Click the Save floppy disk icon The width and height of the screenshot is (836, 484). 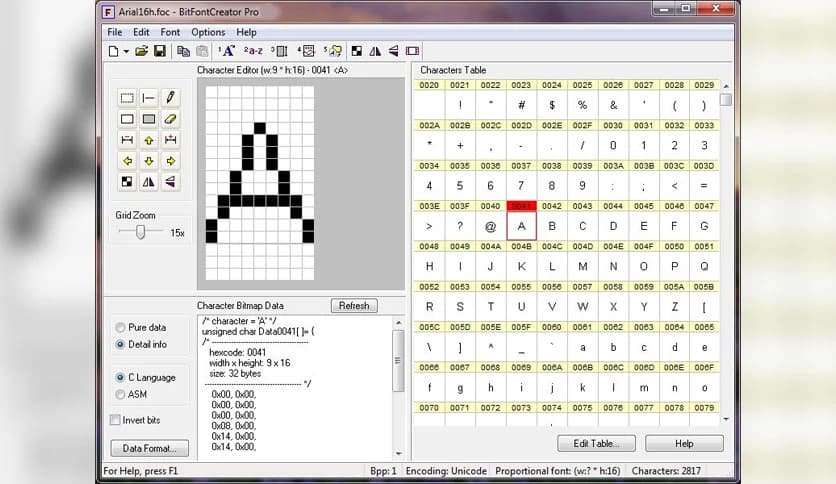point(159,51)
